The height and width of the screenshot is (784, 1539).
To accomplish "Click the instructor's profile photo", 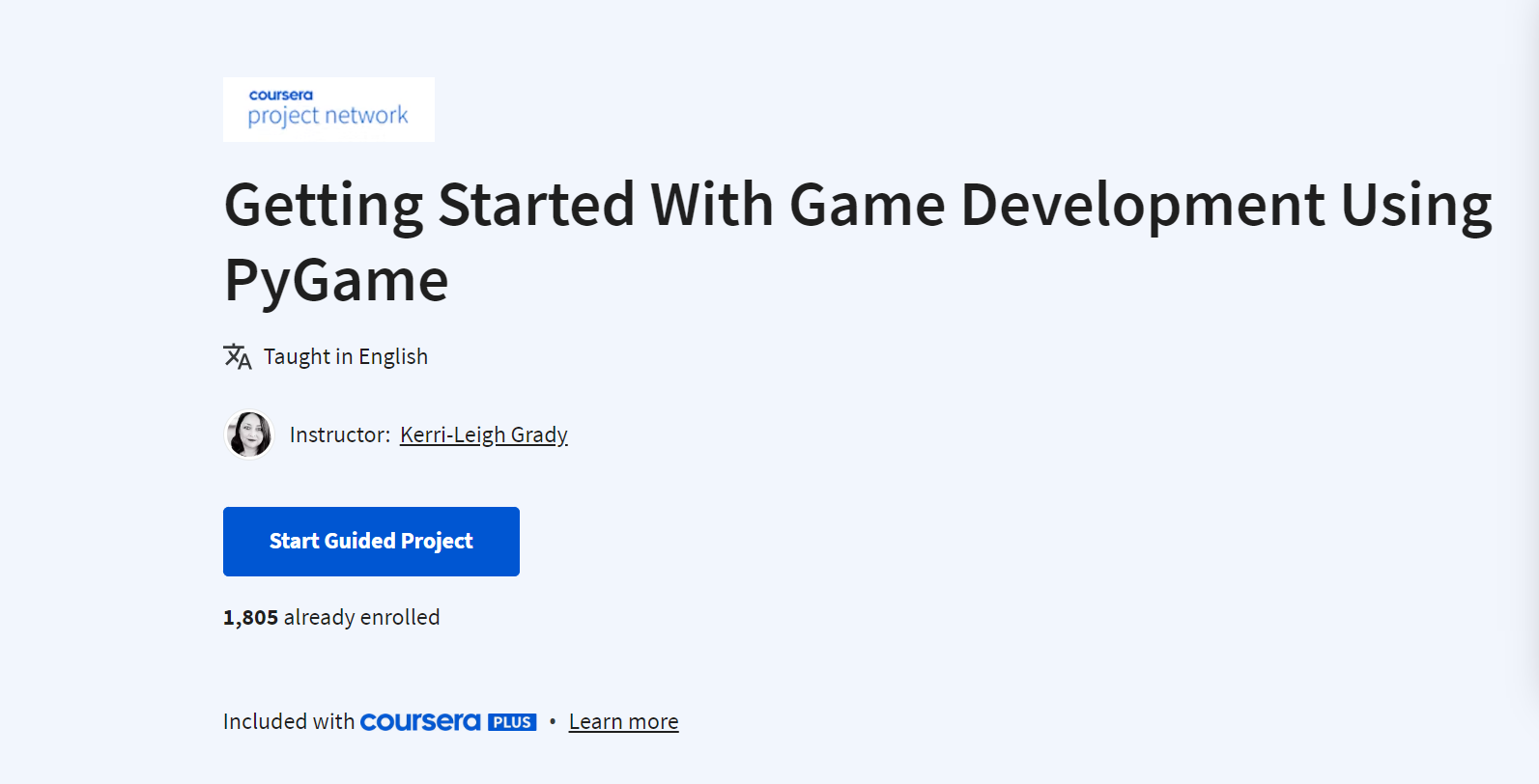I will point(249,434).
